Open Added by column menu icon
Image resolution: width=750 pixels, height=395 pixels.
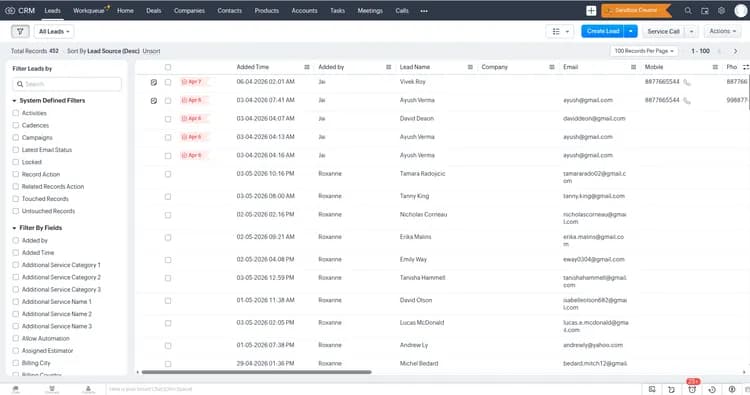388,67
